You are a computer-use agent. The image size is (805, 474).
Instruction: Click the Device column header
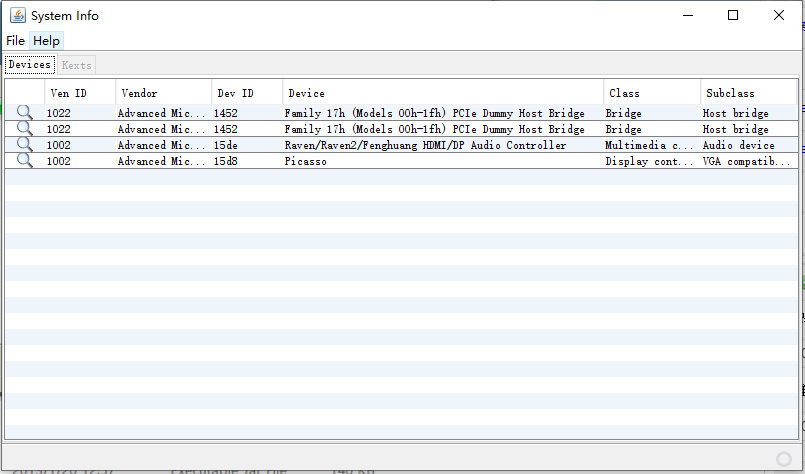pos(306,93)
